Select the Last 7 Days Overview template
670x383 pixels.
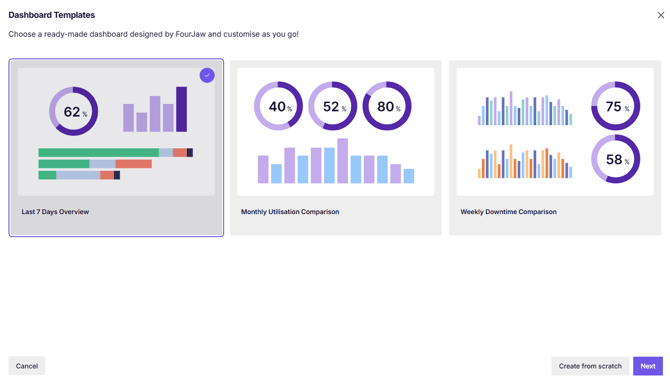click(x=116, y=148)
